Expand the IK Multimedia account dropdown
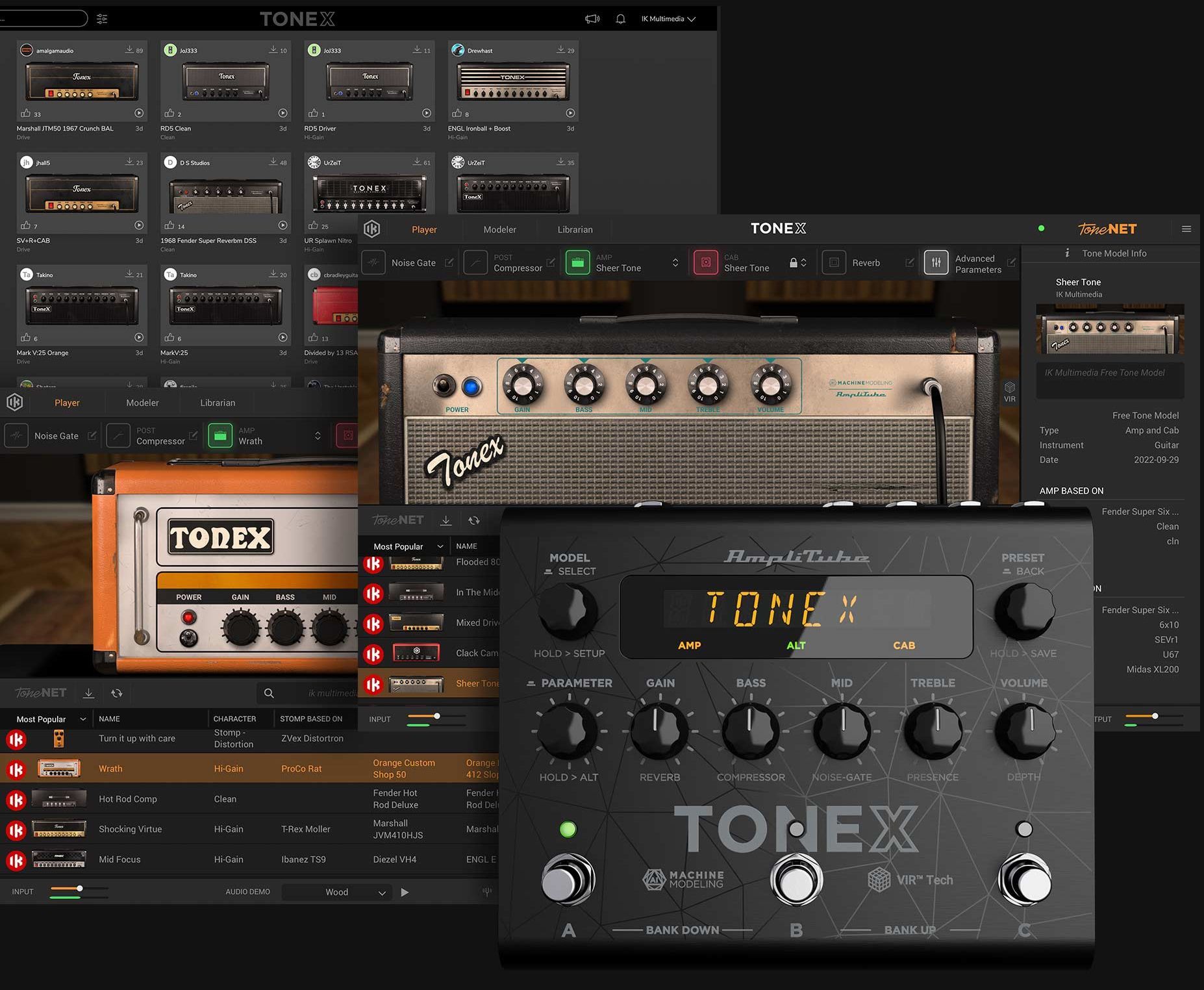 pos(668,19)
